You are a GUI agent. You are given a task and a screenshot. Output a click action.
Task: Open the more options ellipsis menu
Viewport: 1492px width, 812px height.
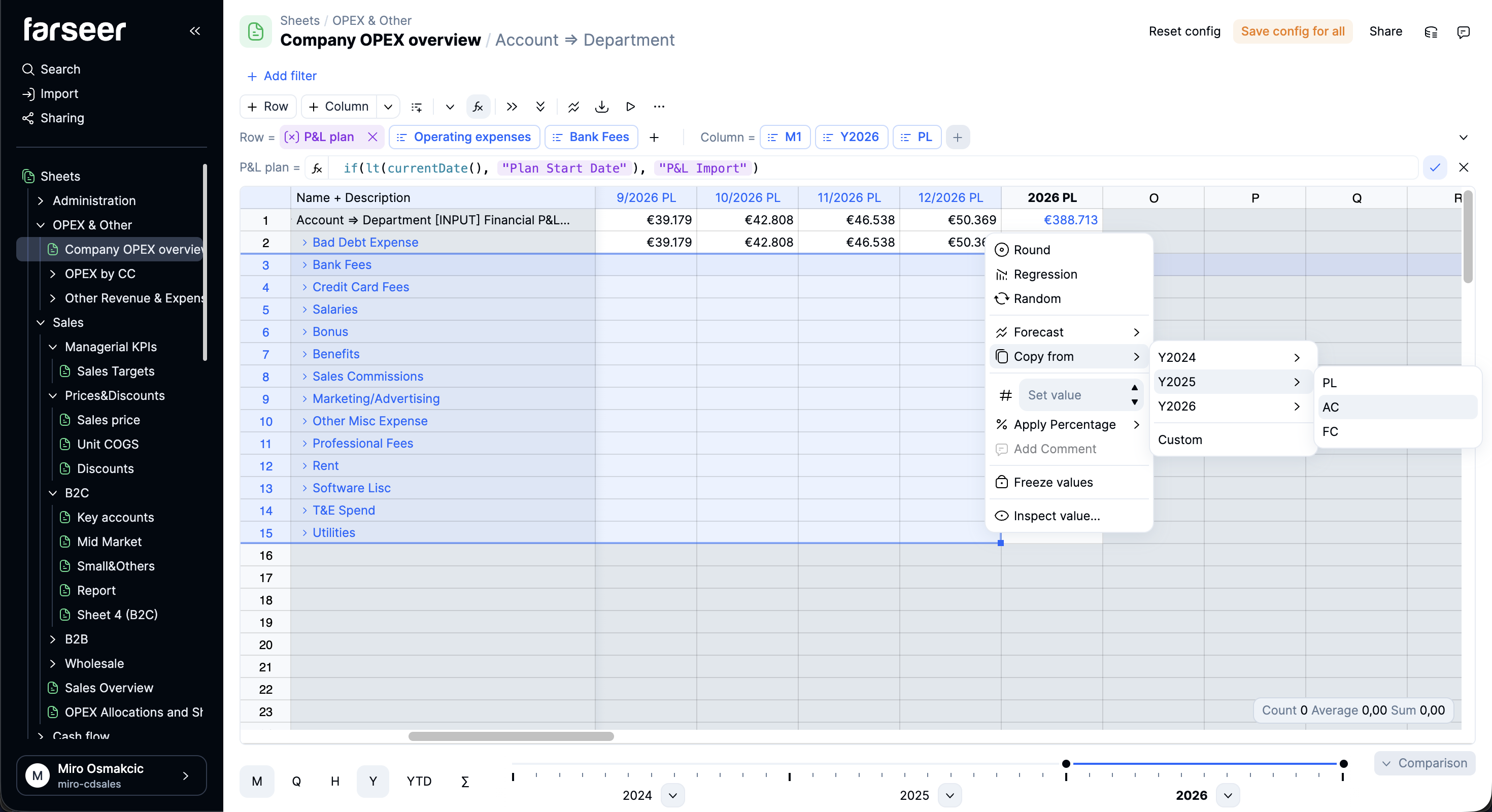659,107
